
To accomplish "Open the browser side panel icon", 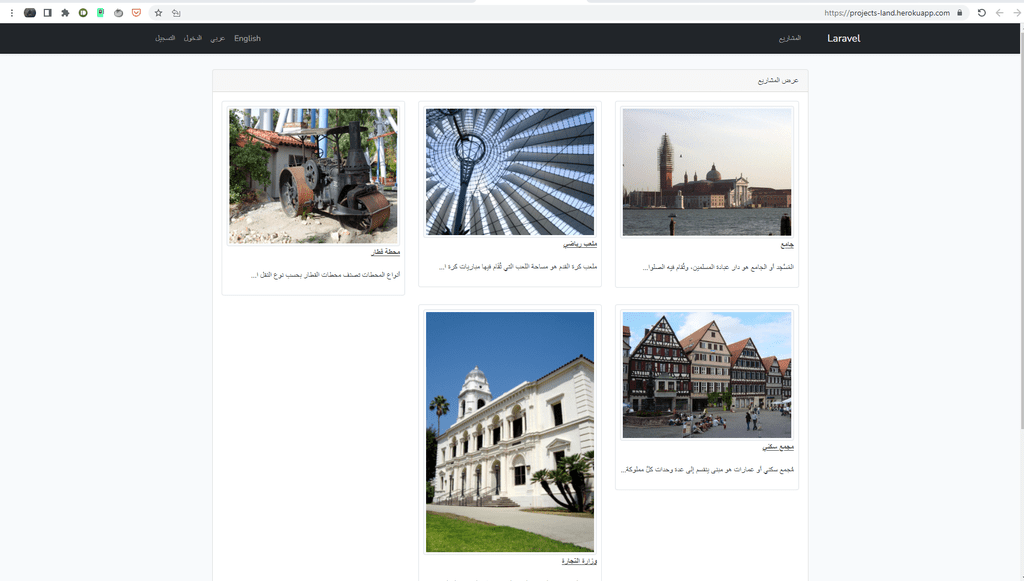I will click(x=48, y=12).
